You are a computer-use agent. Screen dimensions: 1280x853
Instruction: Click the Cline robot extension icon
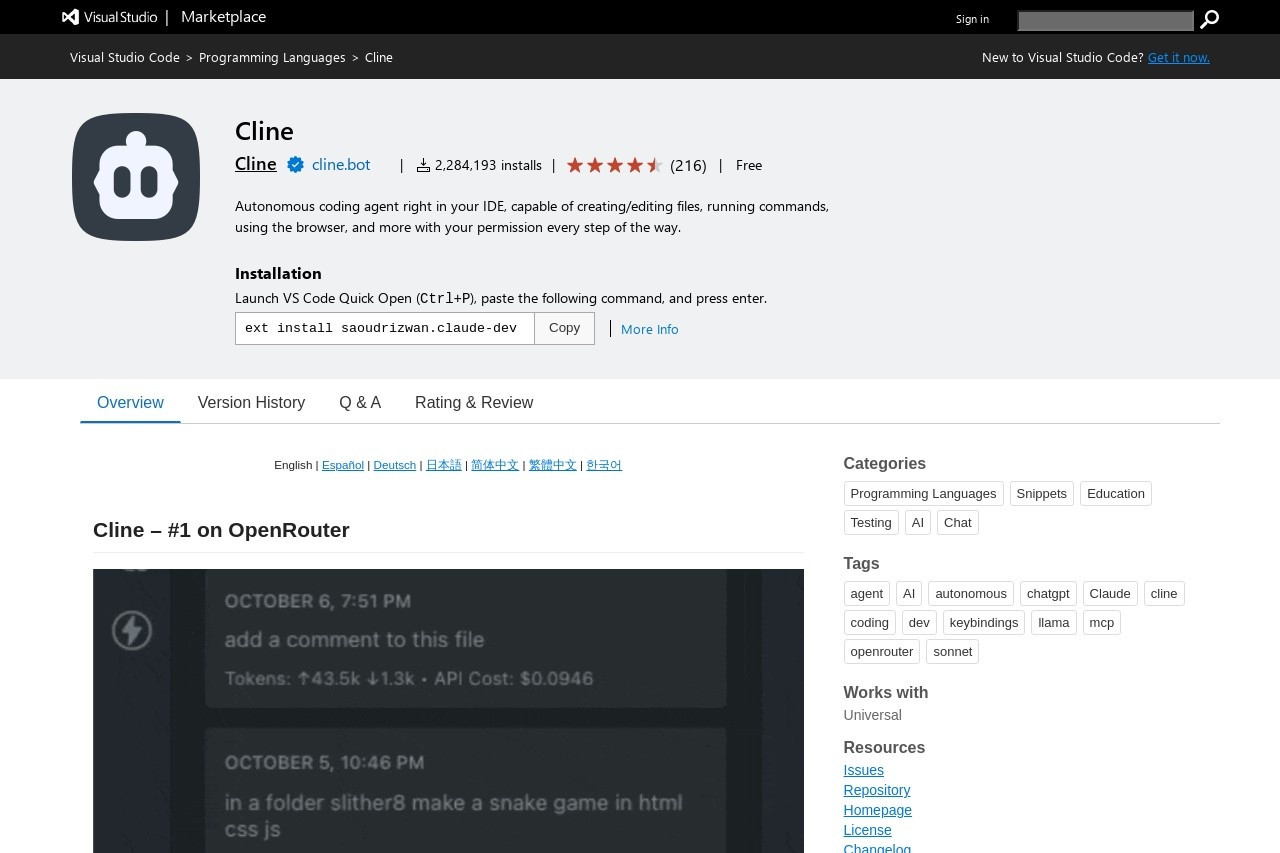coord(136,177)
